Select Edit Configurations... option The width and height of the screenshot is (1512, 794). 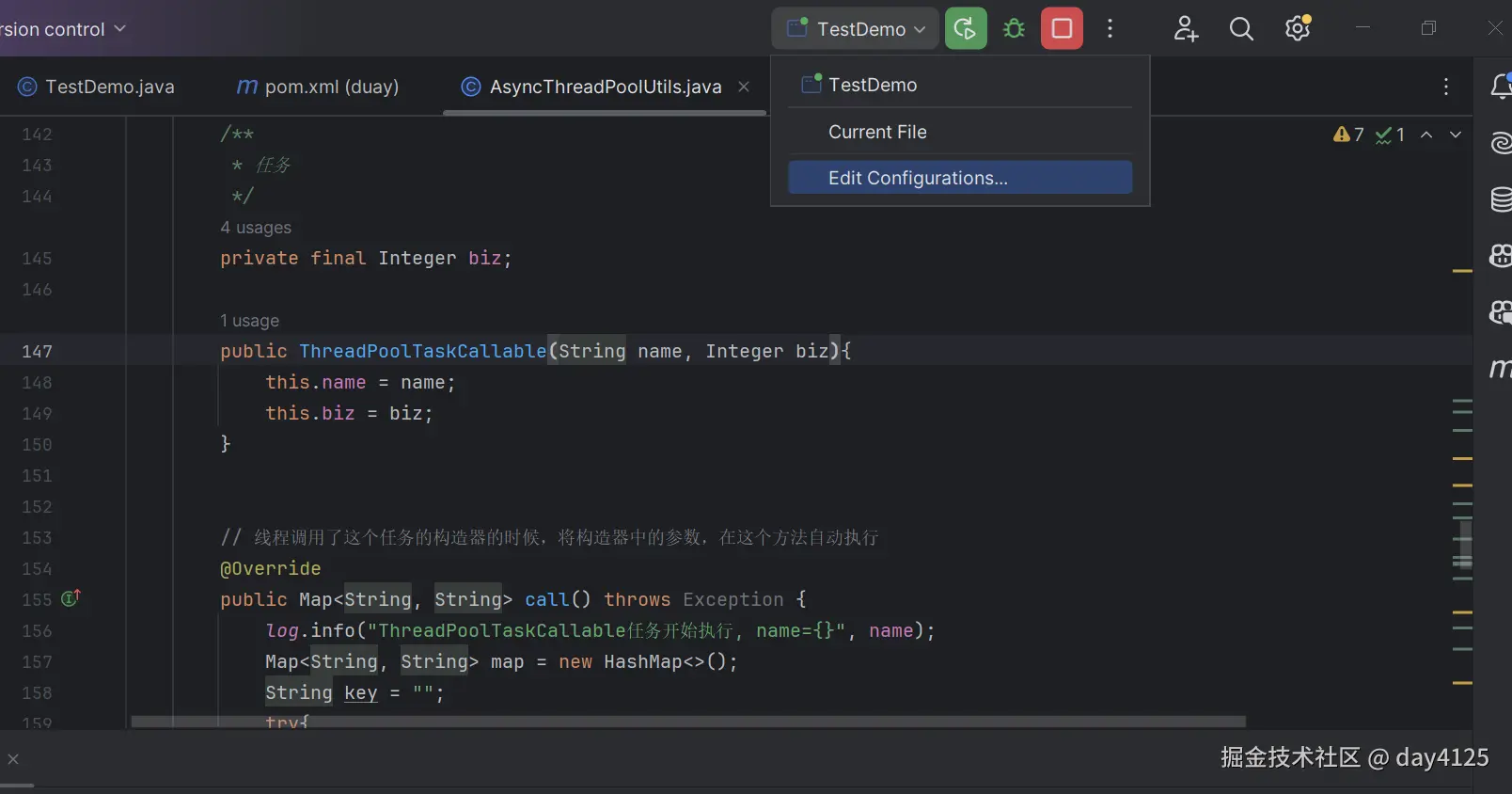pyautogui.click(x=960, y=178)
